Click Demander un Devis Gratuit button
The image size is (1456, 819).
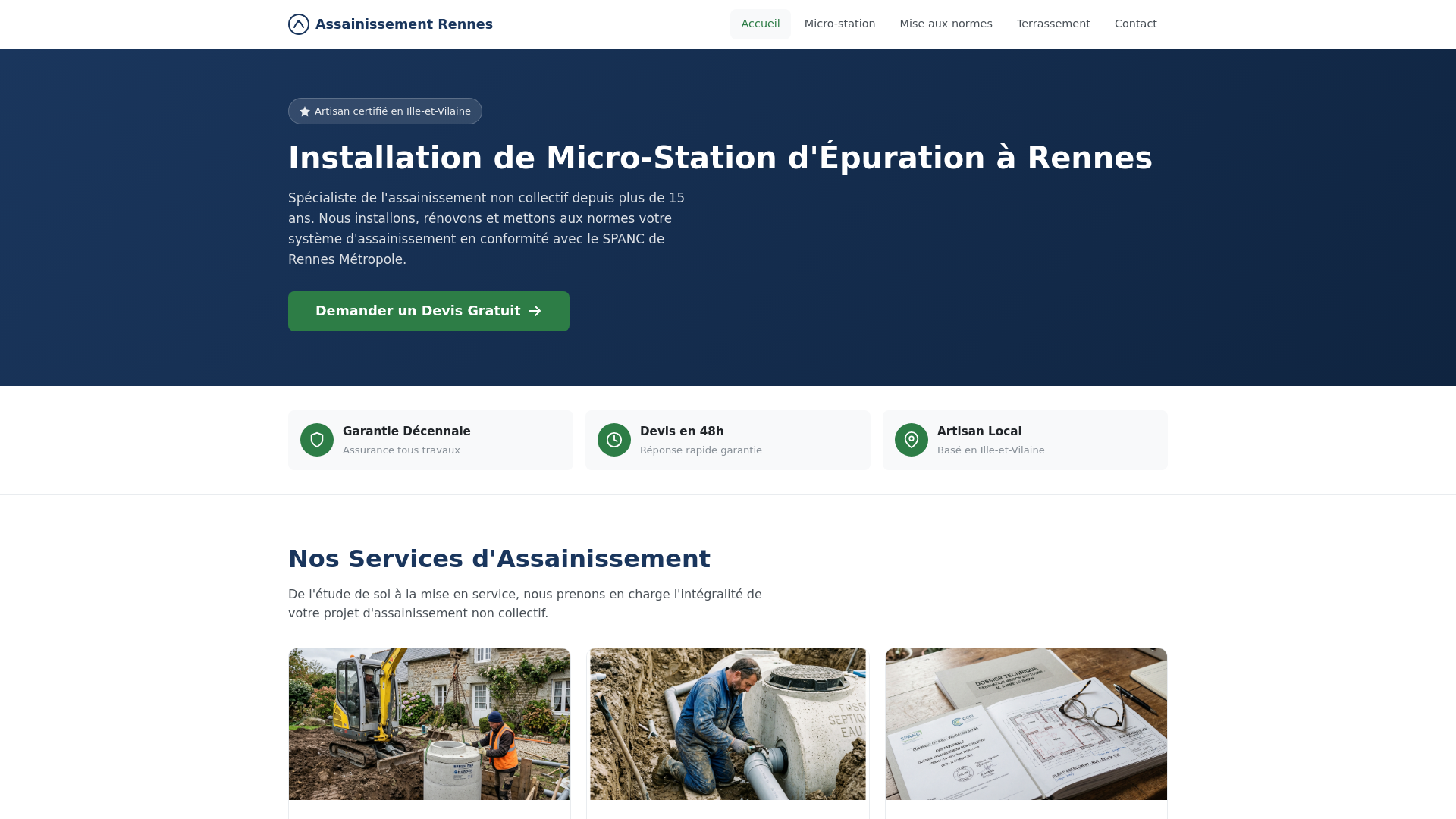coord(428,311)
